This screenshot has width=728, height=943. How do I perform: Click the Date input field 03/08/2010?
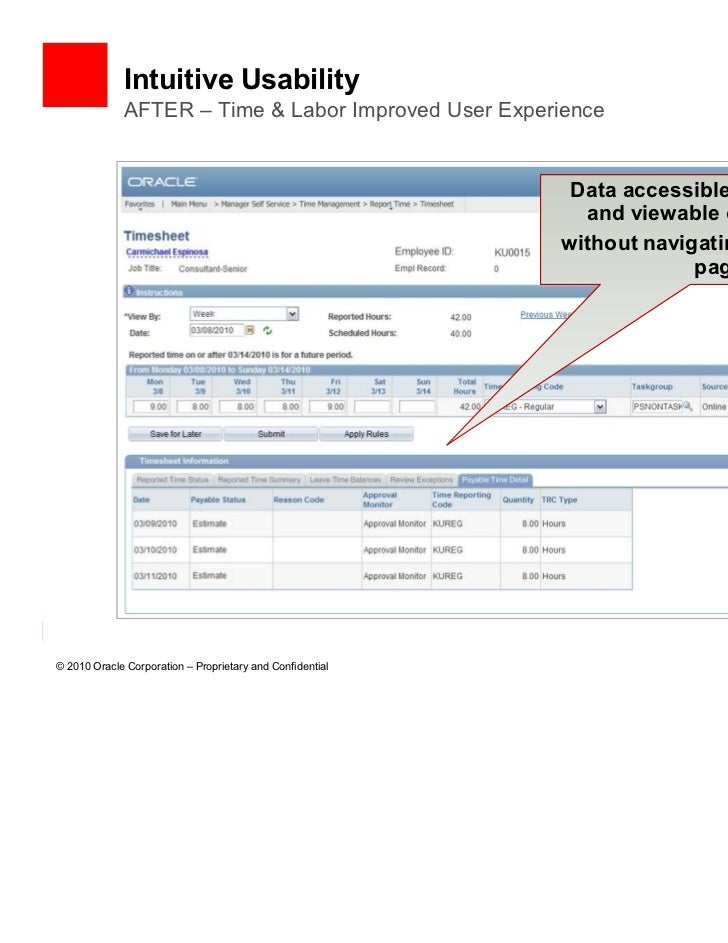(216, 330)
